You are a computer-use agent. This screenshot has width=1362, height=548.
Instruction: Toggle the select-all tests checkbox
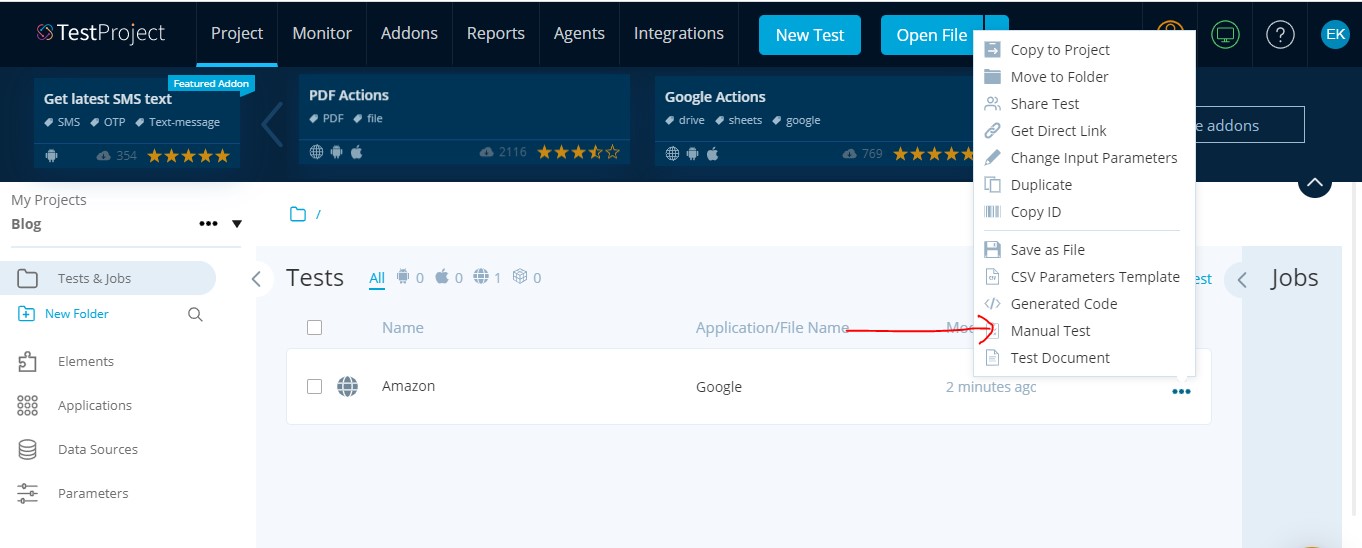314,327
